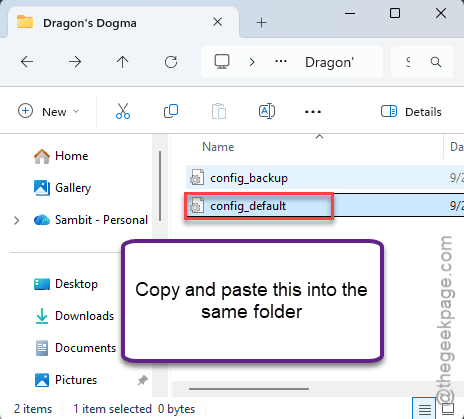Go back with the left arrow
464x419 pixels.
[x=27, y=62]
